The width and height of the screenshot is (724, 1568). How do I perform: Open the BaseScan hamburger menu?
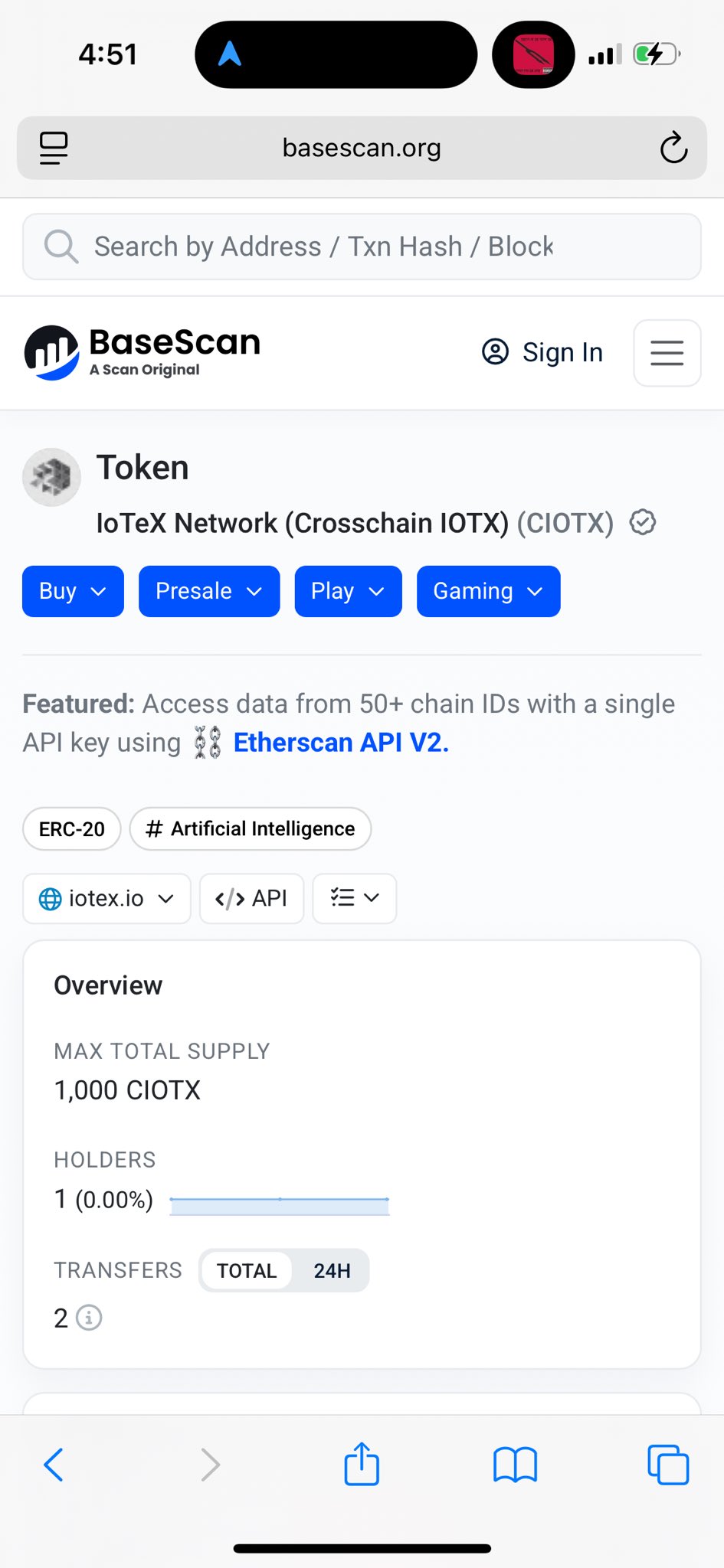click(x=667, y=353)
